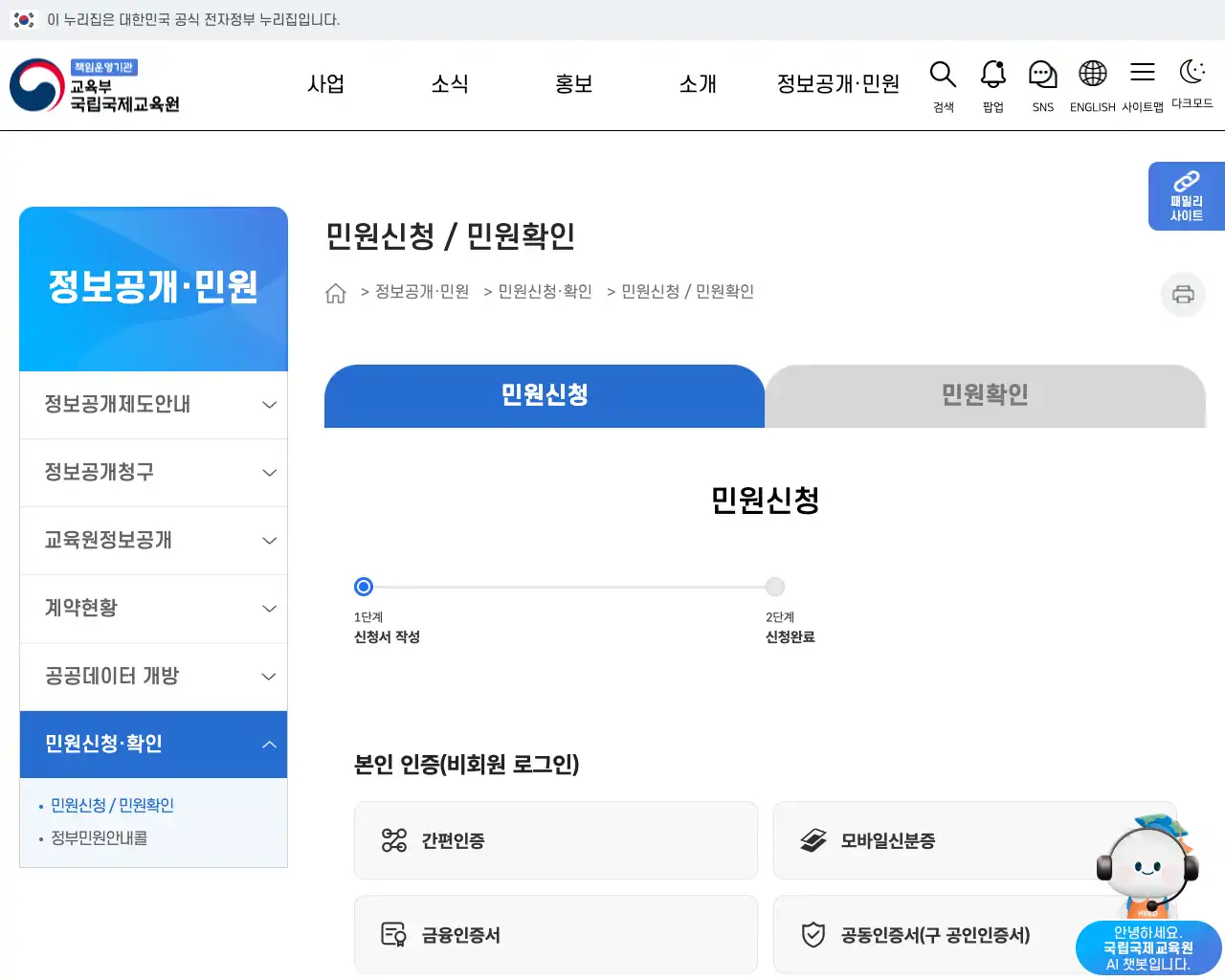Click step 1 신청서 작성 progress marker

pos(364,587)
